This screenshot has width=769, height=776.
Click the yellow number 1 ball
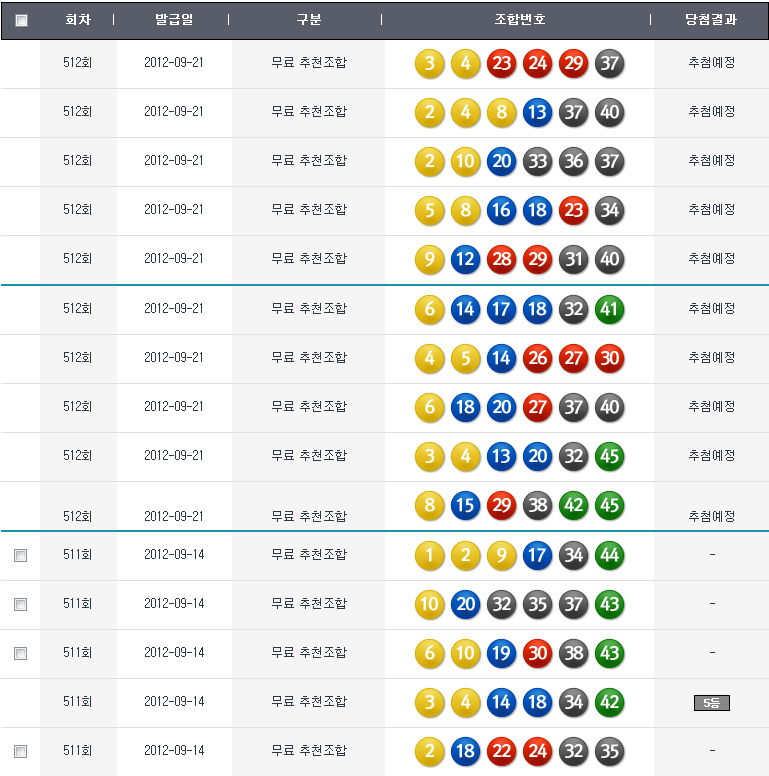pyautogui.click(x=429, y=554)
